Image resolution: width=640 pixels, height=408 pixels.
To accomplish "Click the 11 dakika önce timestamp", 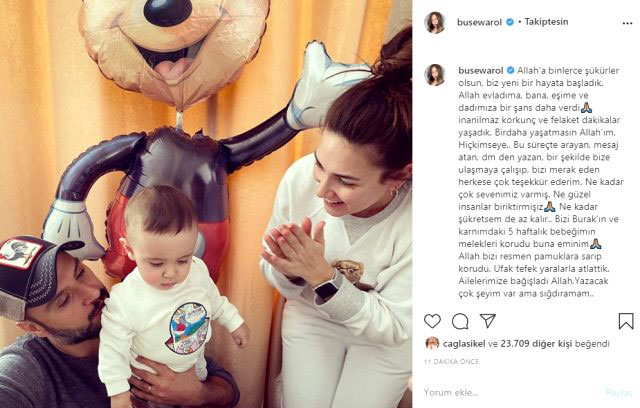I will click(x=451, y=361).
